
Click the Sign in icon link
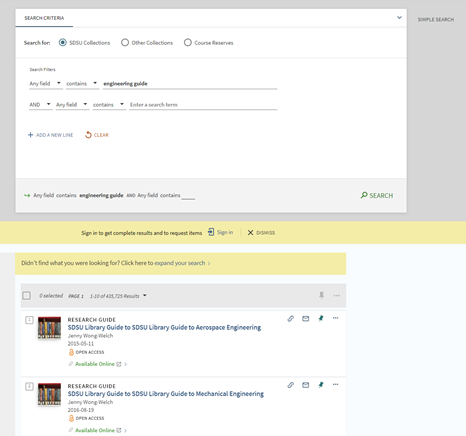point(211,232)
